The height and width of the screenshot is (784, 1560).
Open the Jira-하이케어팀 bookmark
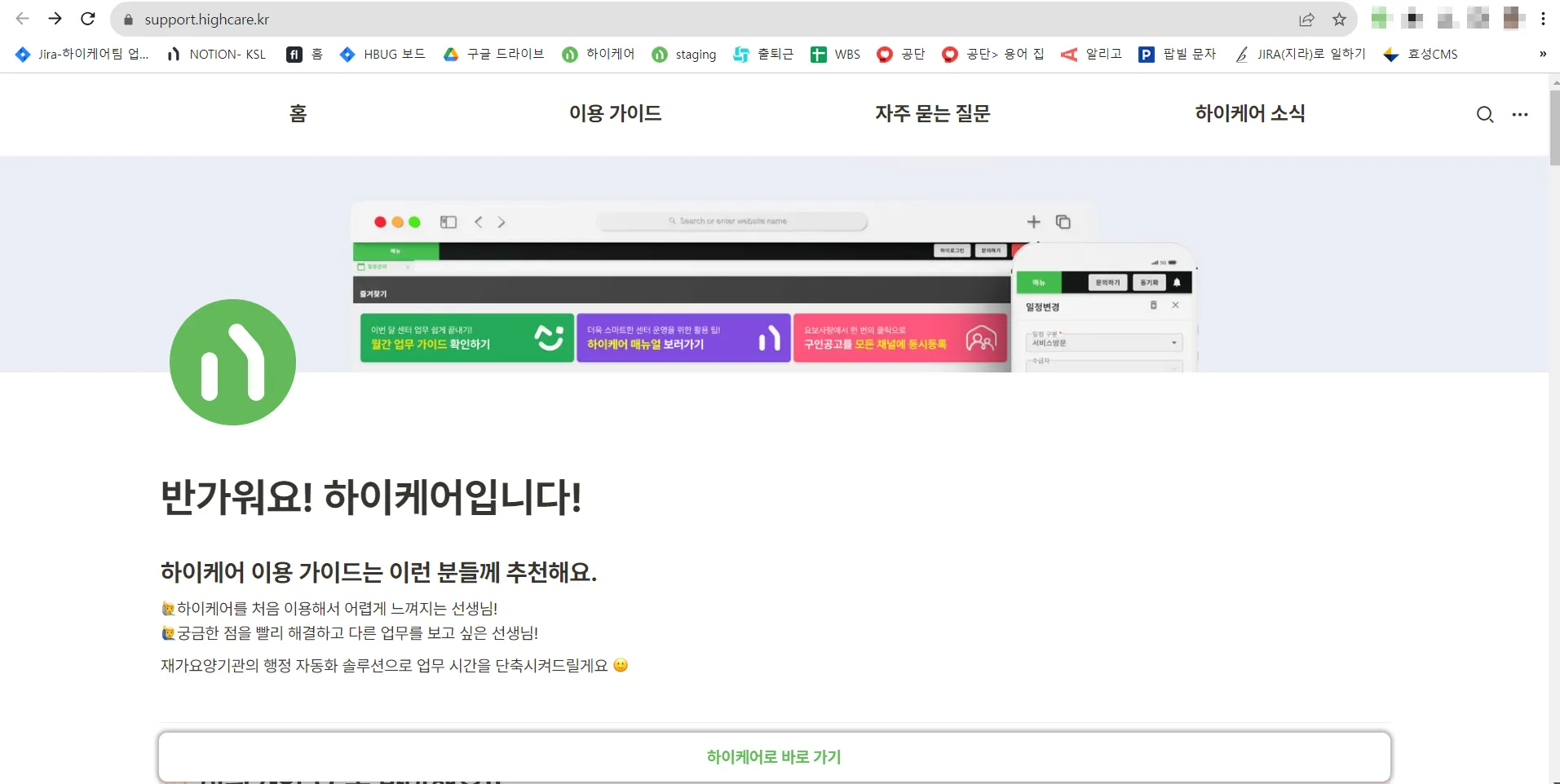(x=82, y=54)
